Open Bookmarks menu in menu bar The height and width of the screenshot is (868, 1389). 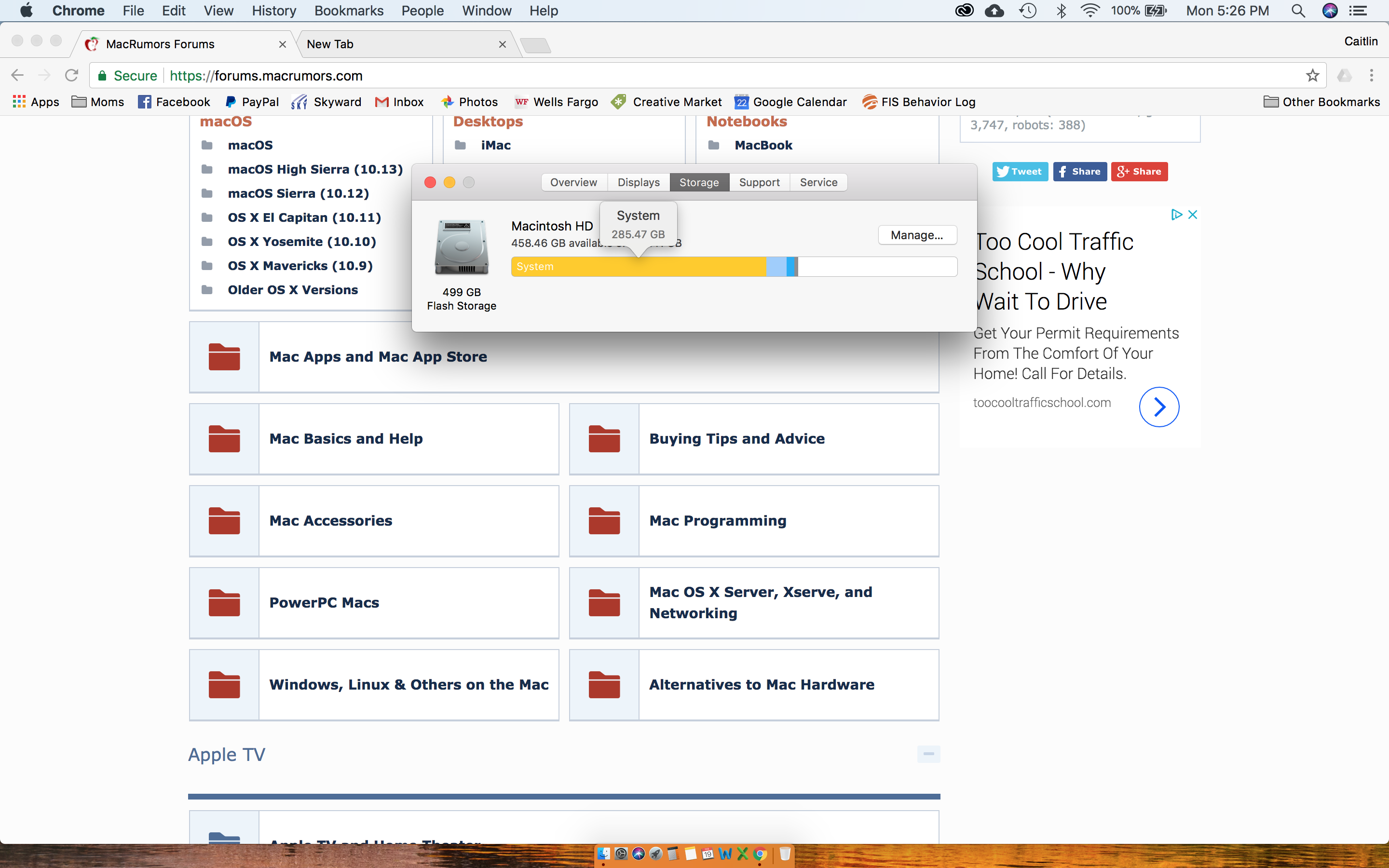[x=348, y=10]
